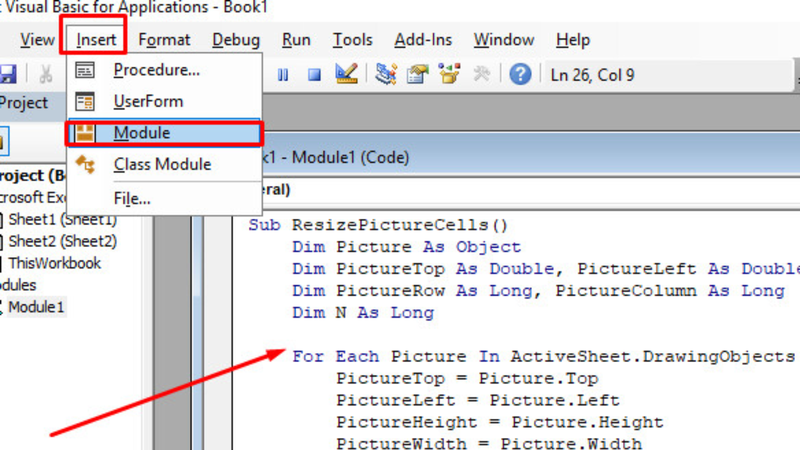Open Help question mark icon
Image resolution: width=800 pixels, height=450 pixels.
pos(520,74)
